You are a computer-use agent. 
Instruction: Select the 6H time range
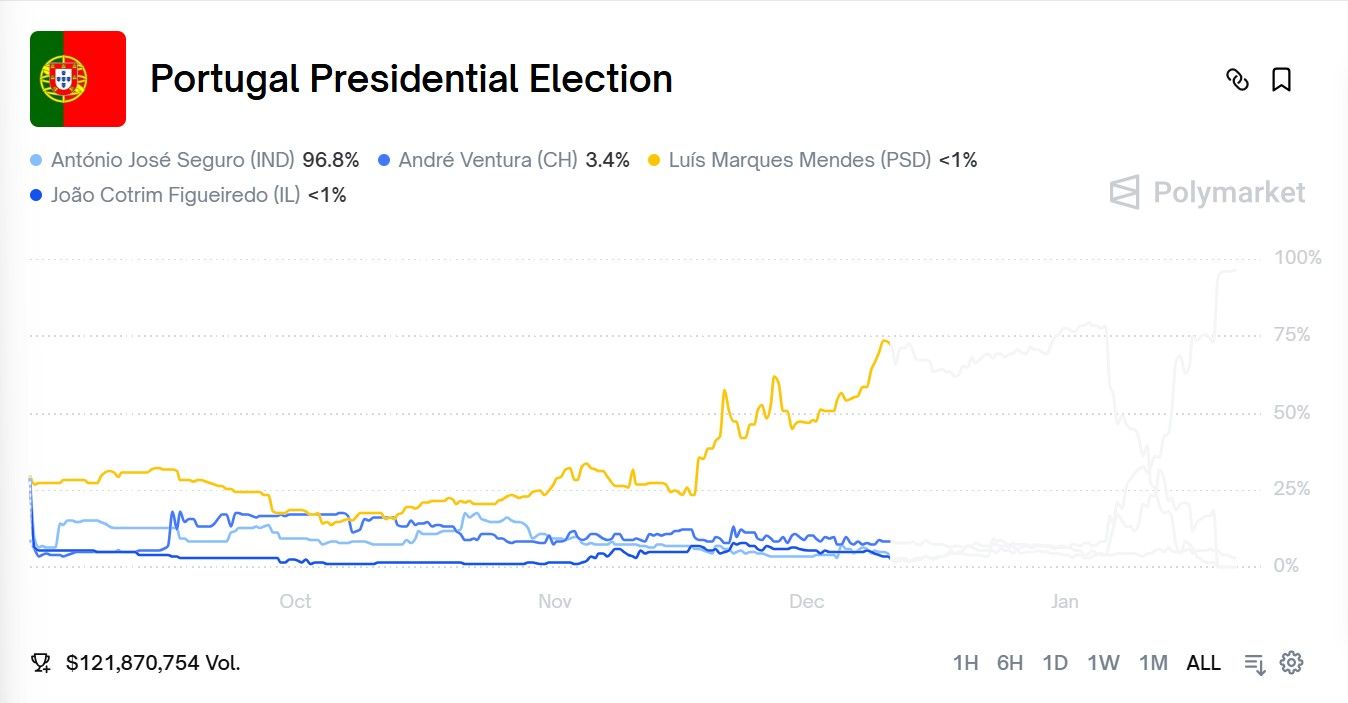1010,663
